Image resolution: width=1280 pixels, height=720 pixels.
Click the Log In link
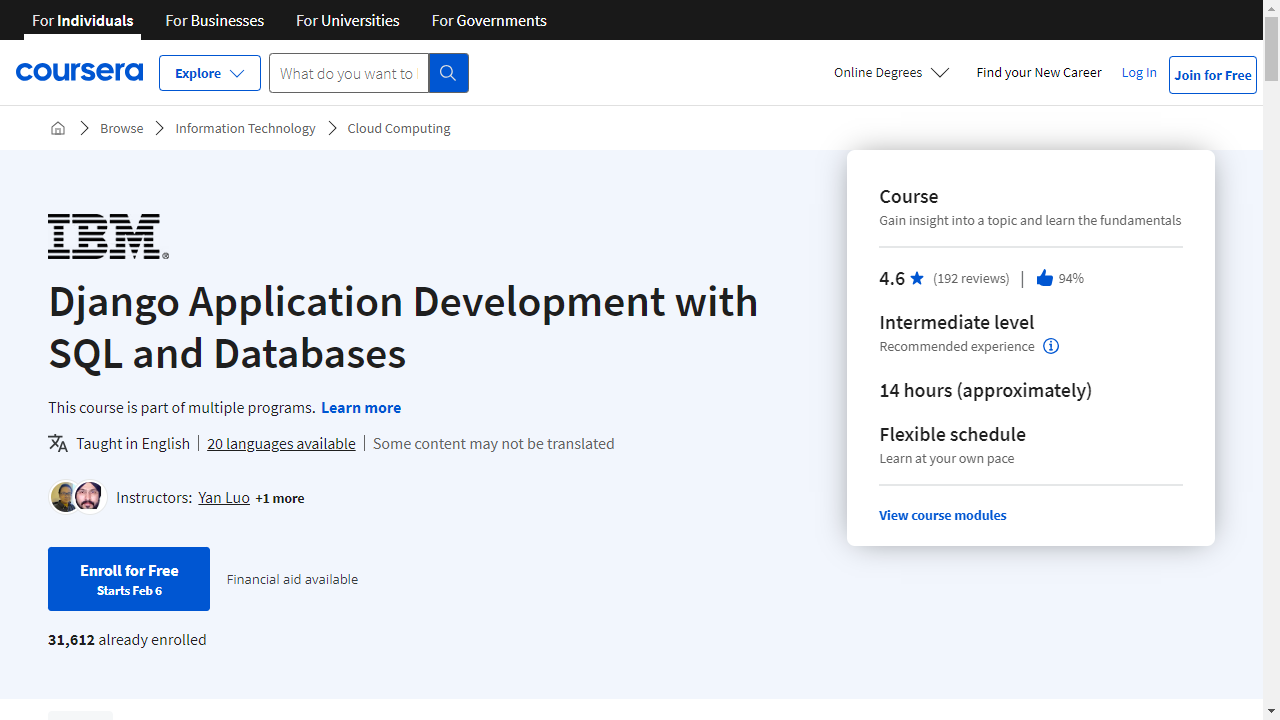coord(1139,72)
